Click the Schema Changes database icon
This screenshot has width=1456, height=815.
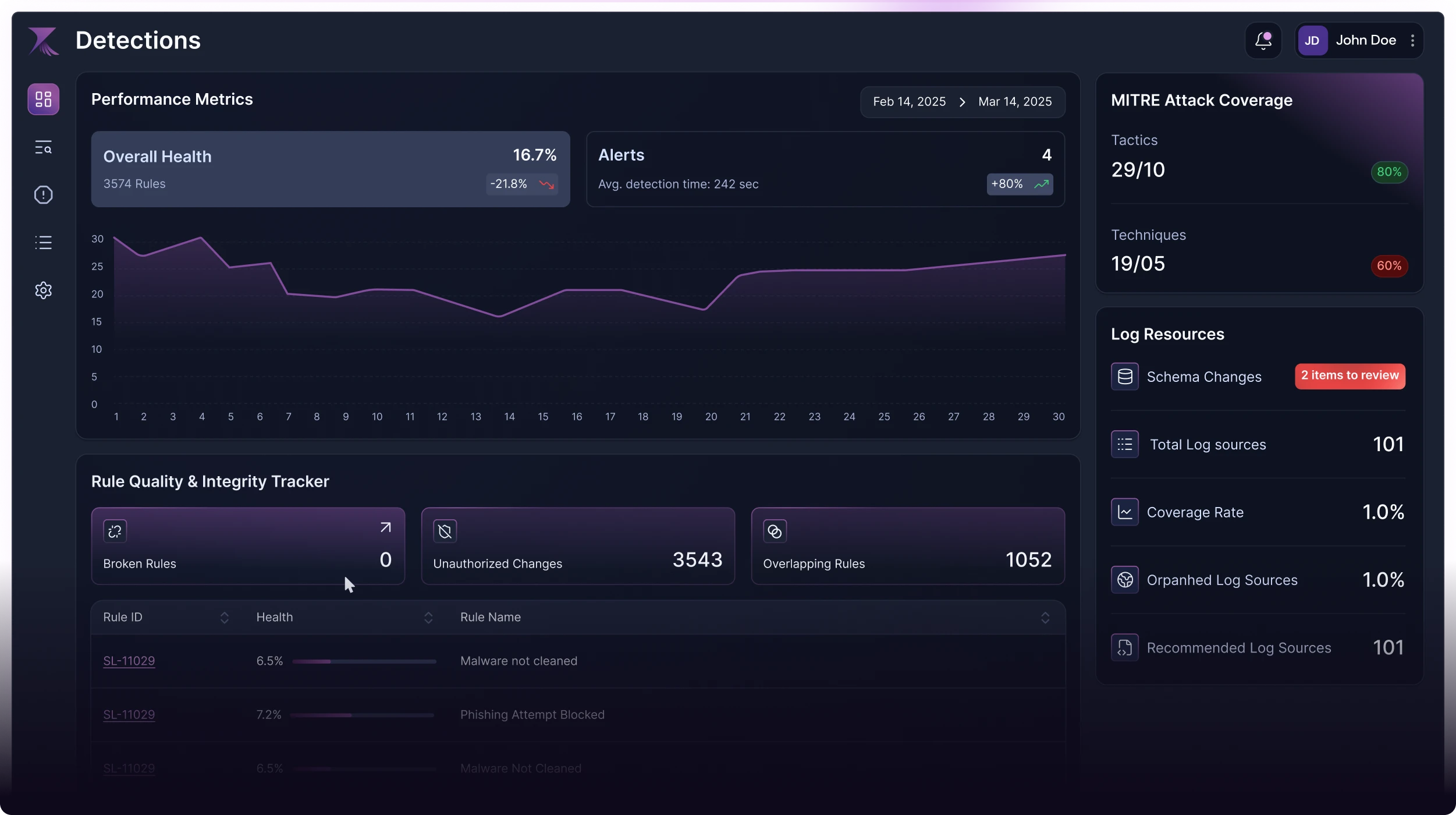click(x=1124, y=377)
